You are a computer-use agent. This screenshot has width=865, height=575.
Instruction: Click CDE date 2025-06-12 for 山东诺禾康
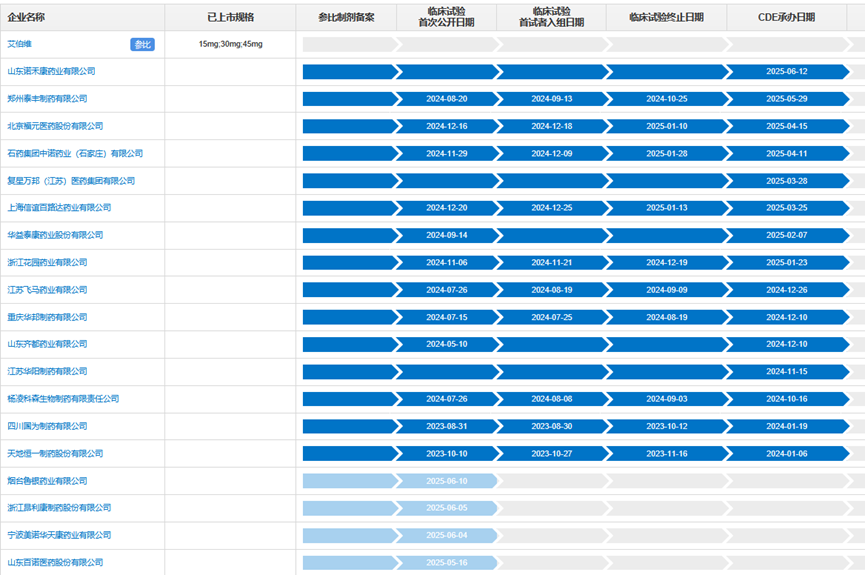(x=787, y=71)
